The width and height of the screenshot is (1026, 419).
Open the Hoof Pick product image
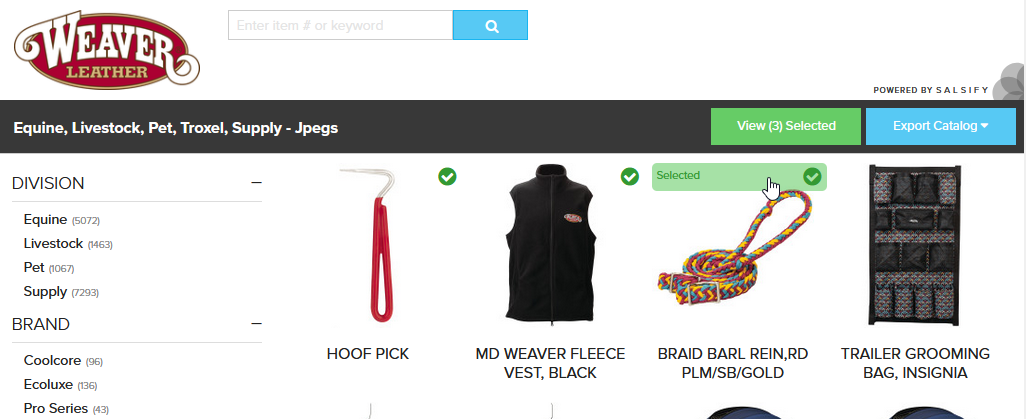click(x=367, y=246)
